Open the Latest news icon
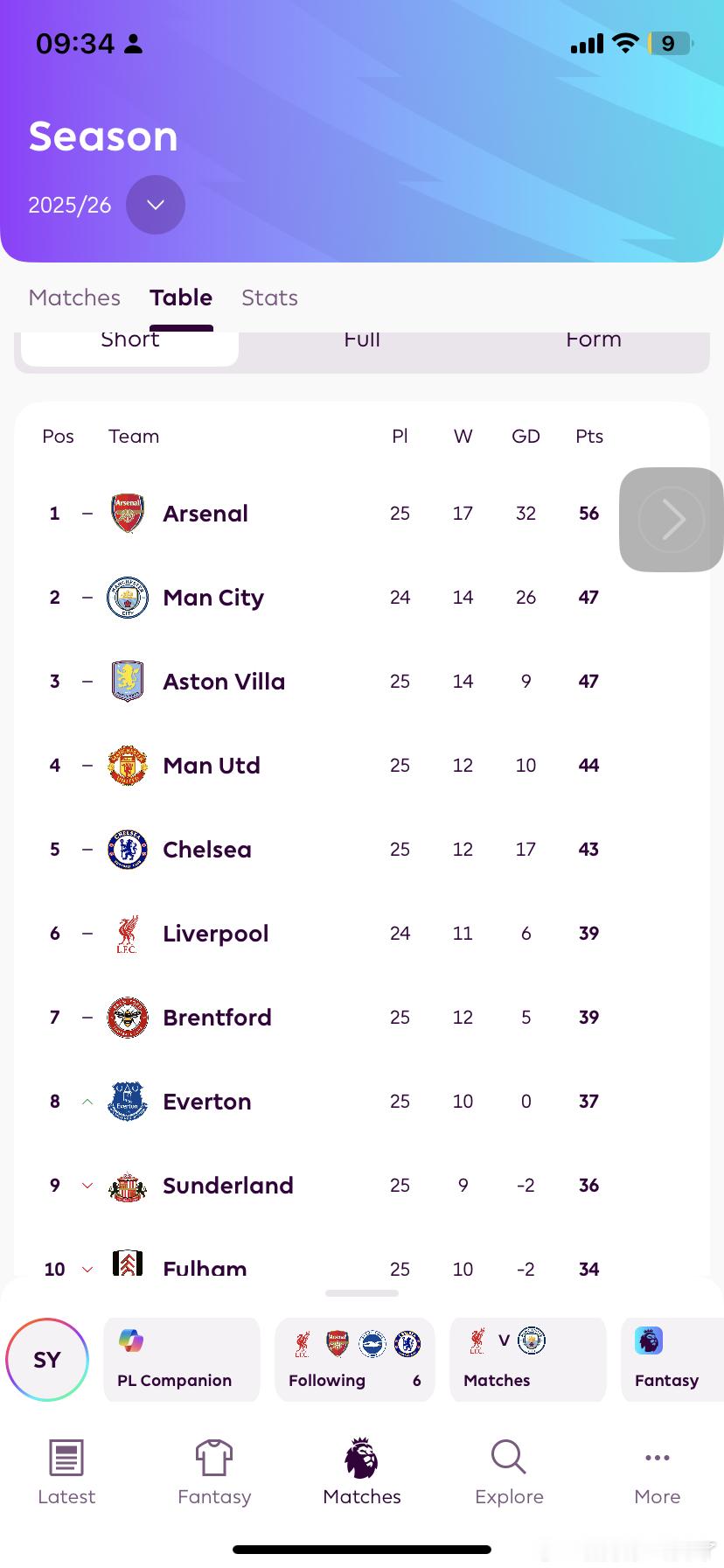The image size is (724, 1568). click(66, 1458)
